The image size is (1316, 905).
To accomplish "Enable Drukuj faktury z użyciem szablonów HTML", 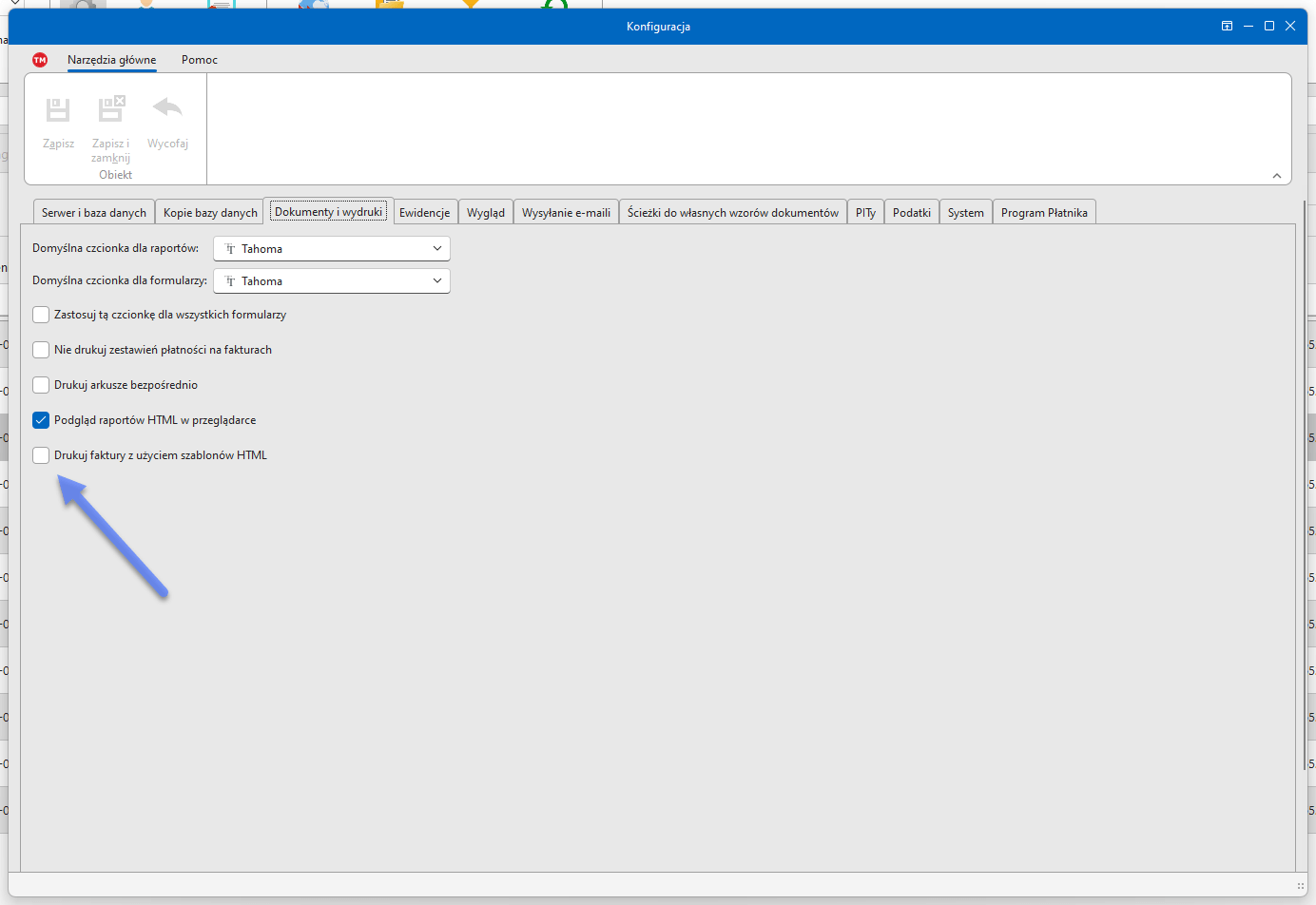I will (x=41, y=455).
